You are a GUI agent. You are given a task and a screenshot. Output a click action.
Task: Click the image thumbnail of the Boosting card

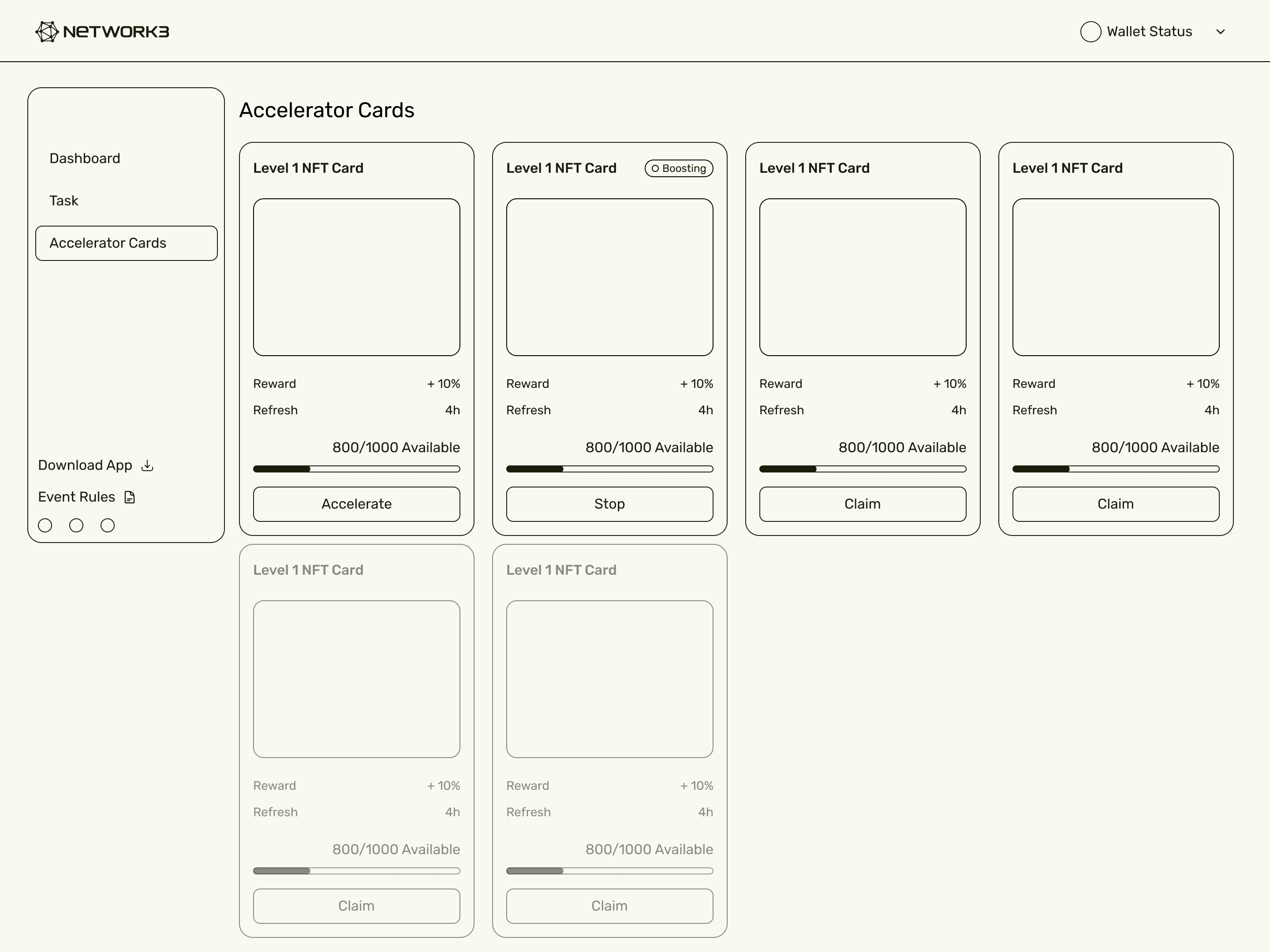point(609,277)
